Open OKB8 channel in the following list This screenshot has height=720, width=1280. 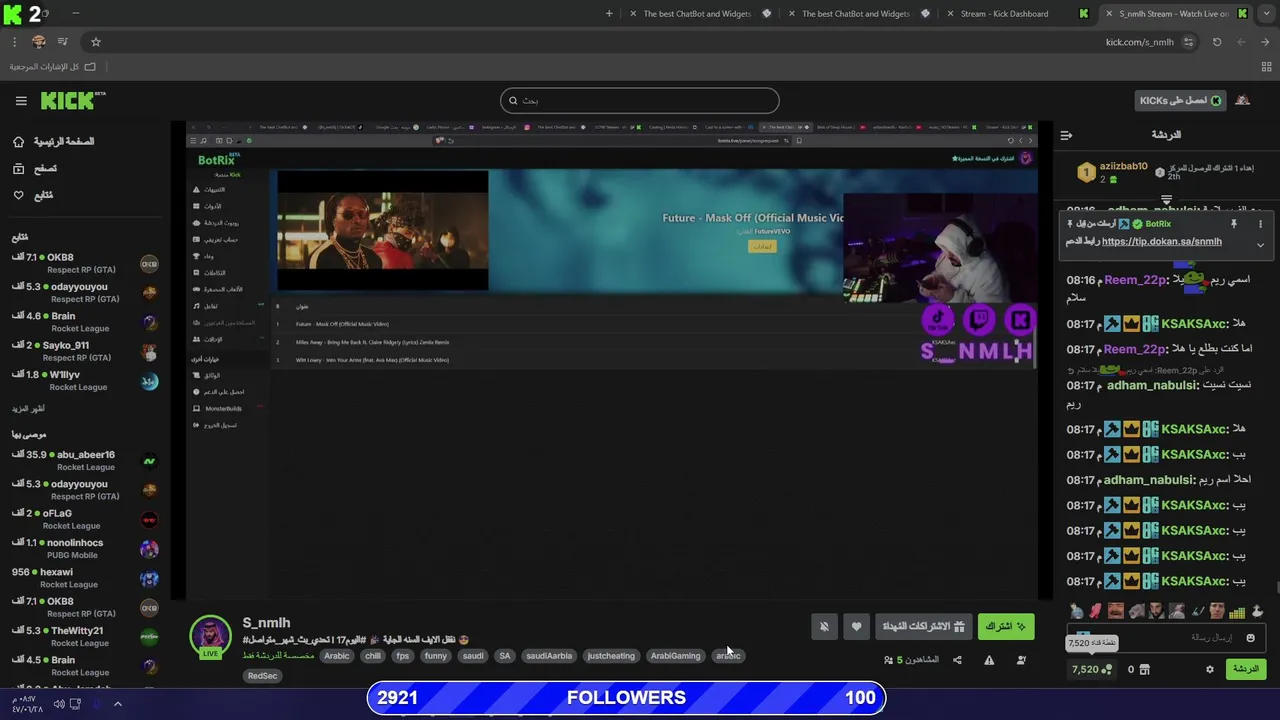(85, 264)
